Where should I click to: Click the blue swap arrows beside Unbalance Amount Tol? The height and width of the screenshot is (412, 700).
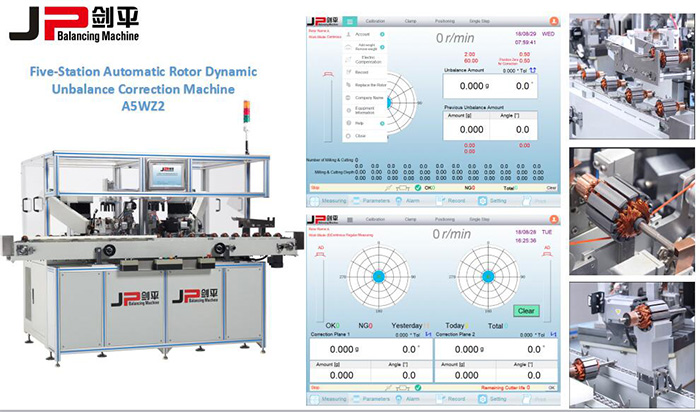533,70
